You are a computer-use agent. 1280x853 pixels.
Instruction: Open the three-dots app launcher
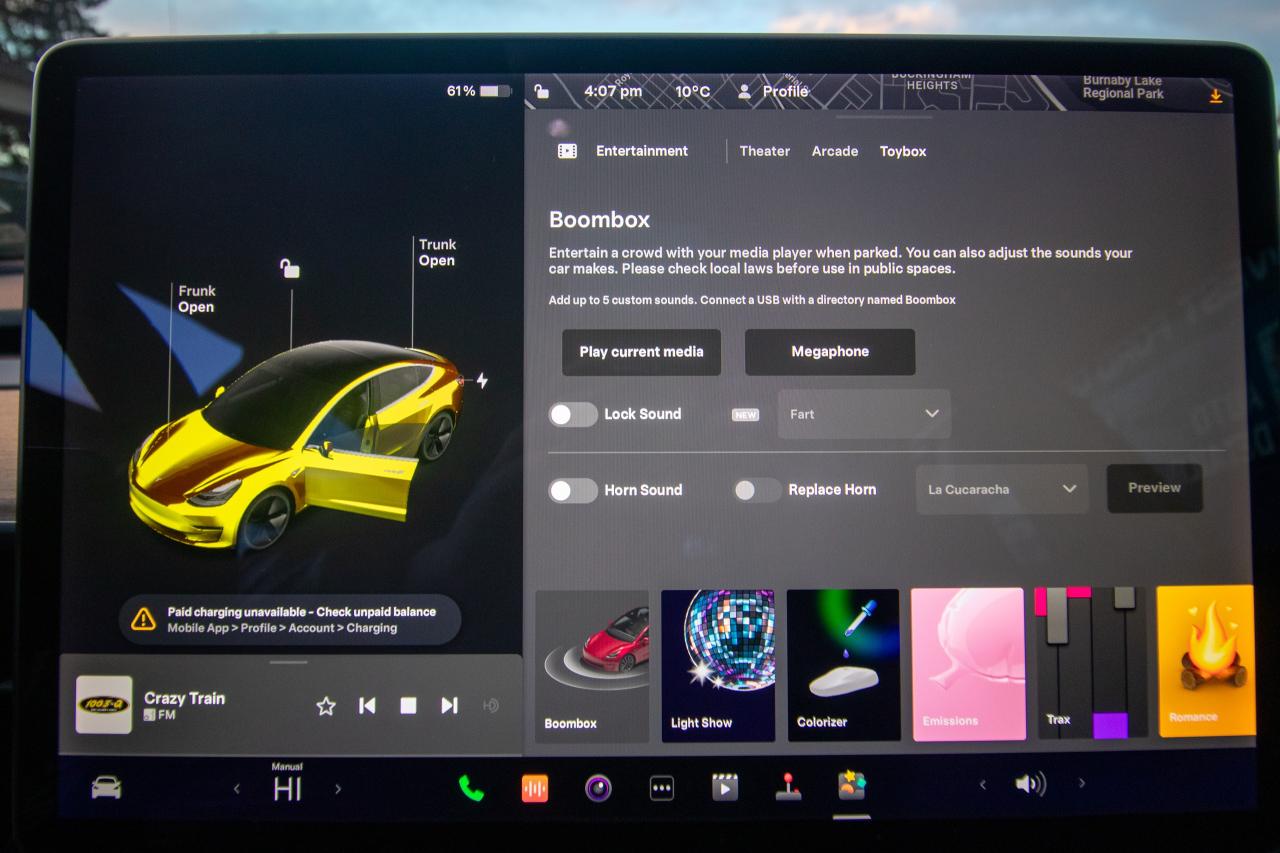(661, 788)
